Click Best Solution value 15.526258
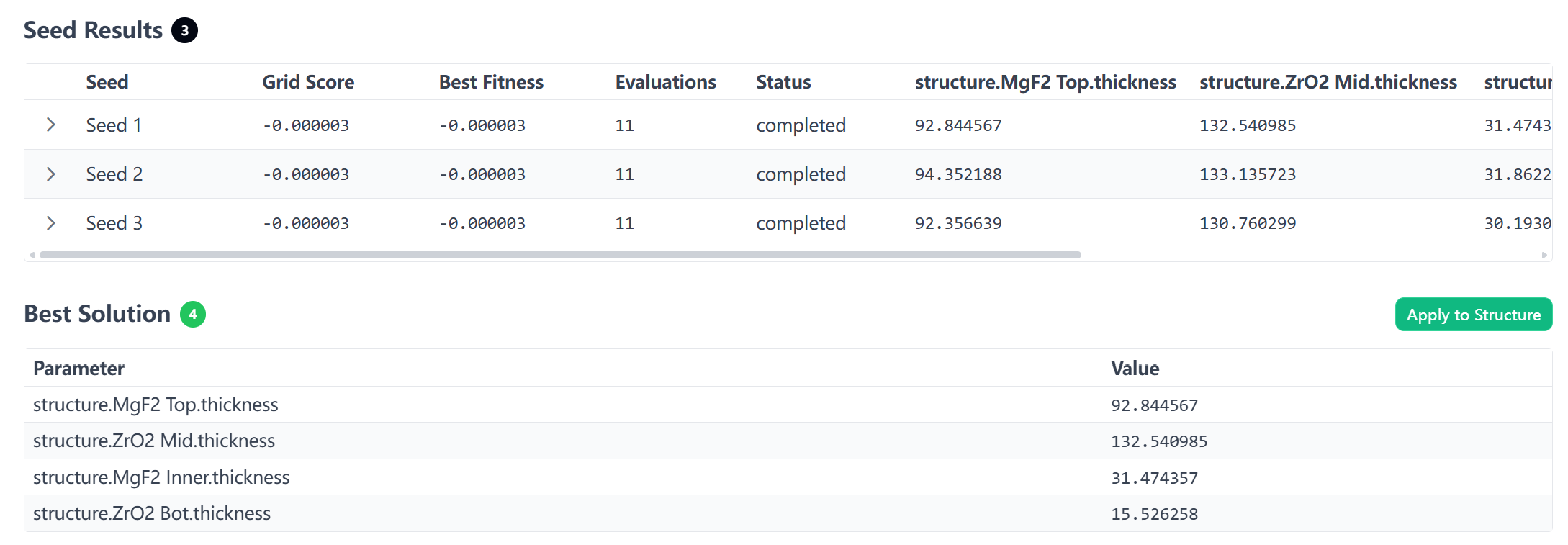Screen dimensions: 1568x545 click(1154, 514)
